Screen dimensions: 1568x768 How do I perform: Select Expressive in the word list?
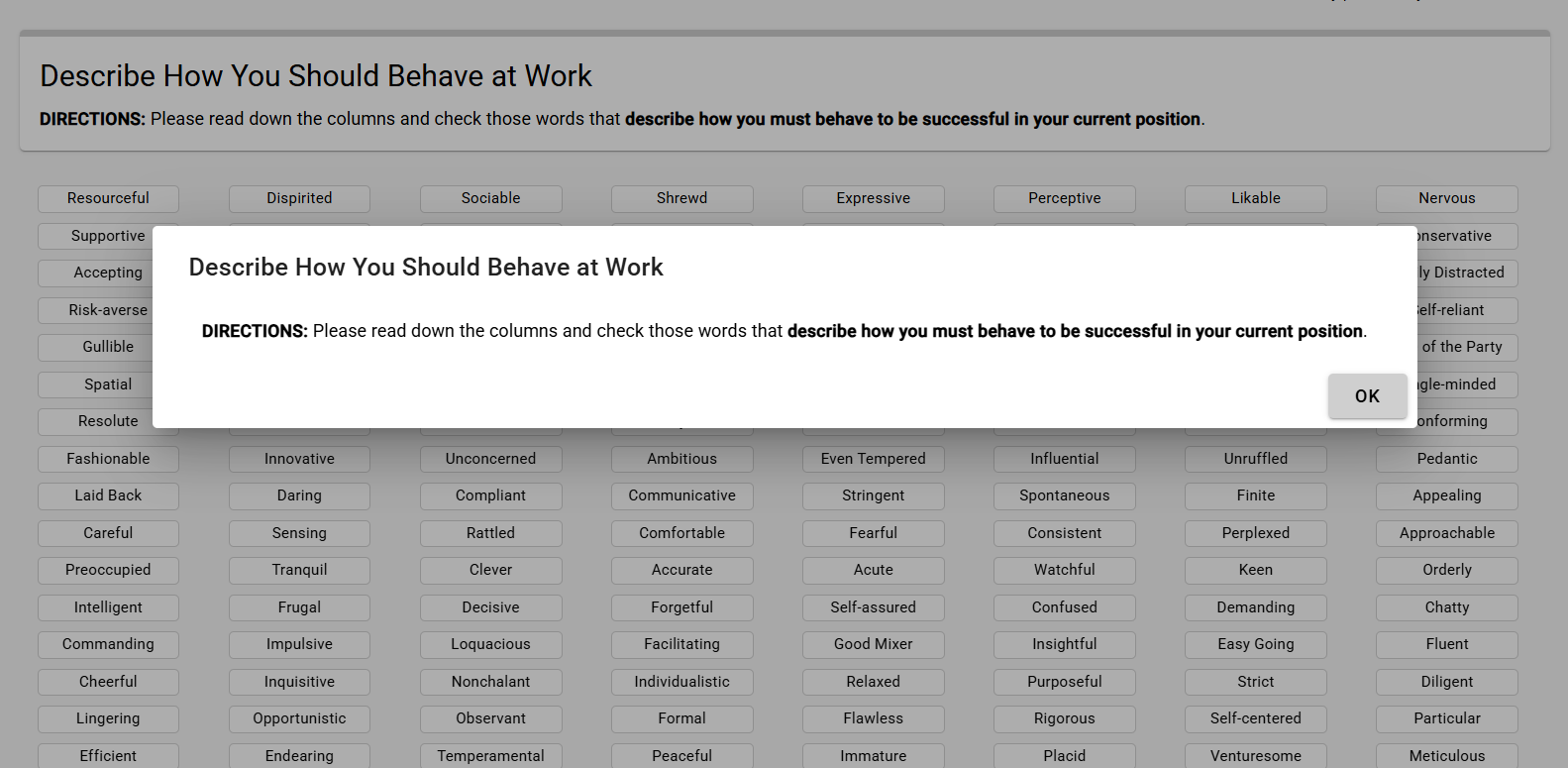[873, 198]
